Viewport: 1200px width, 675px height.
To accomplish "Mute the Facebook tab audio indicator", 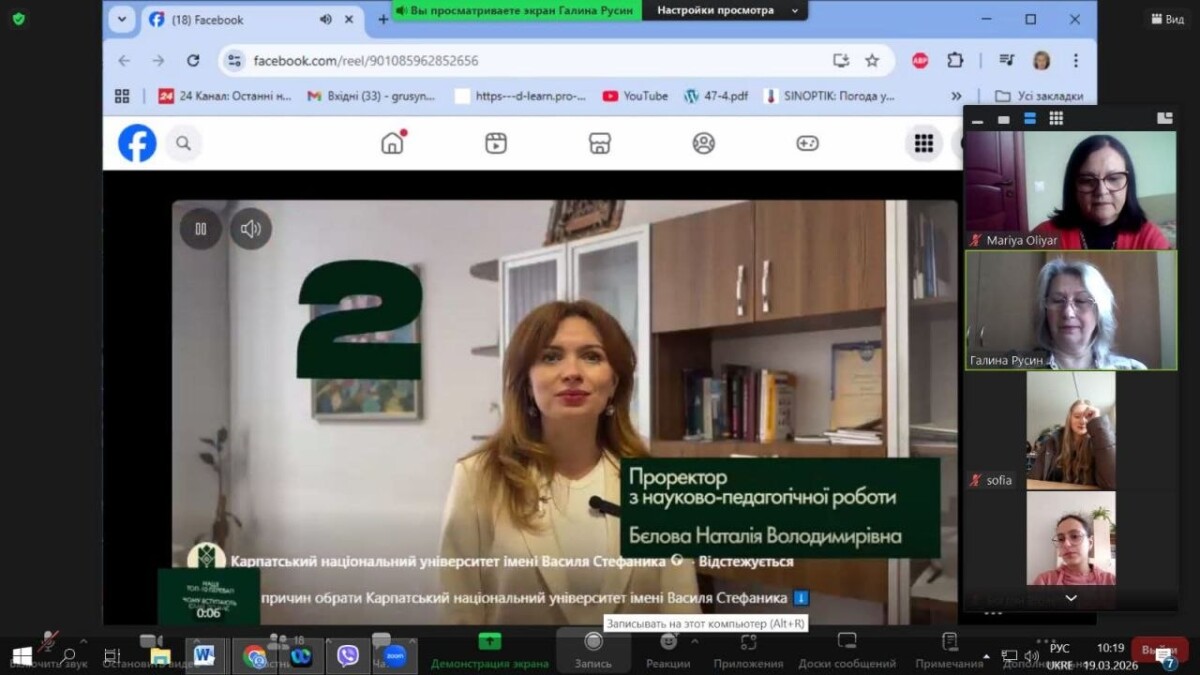I will pyautogui.click(x=325, y=19).
